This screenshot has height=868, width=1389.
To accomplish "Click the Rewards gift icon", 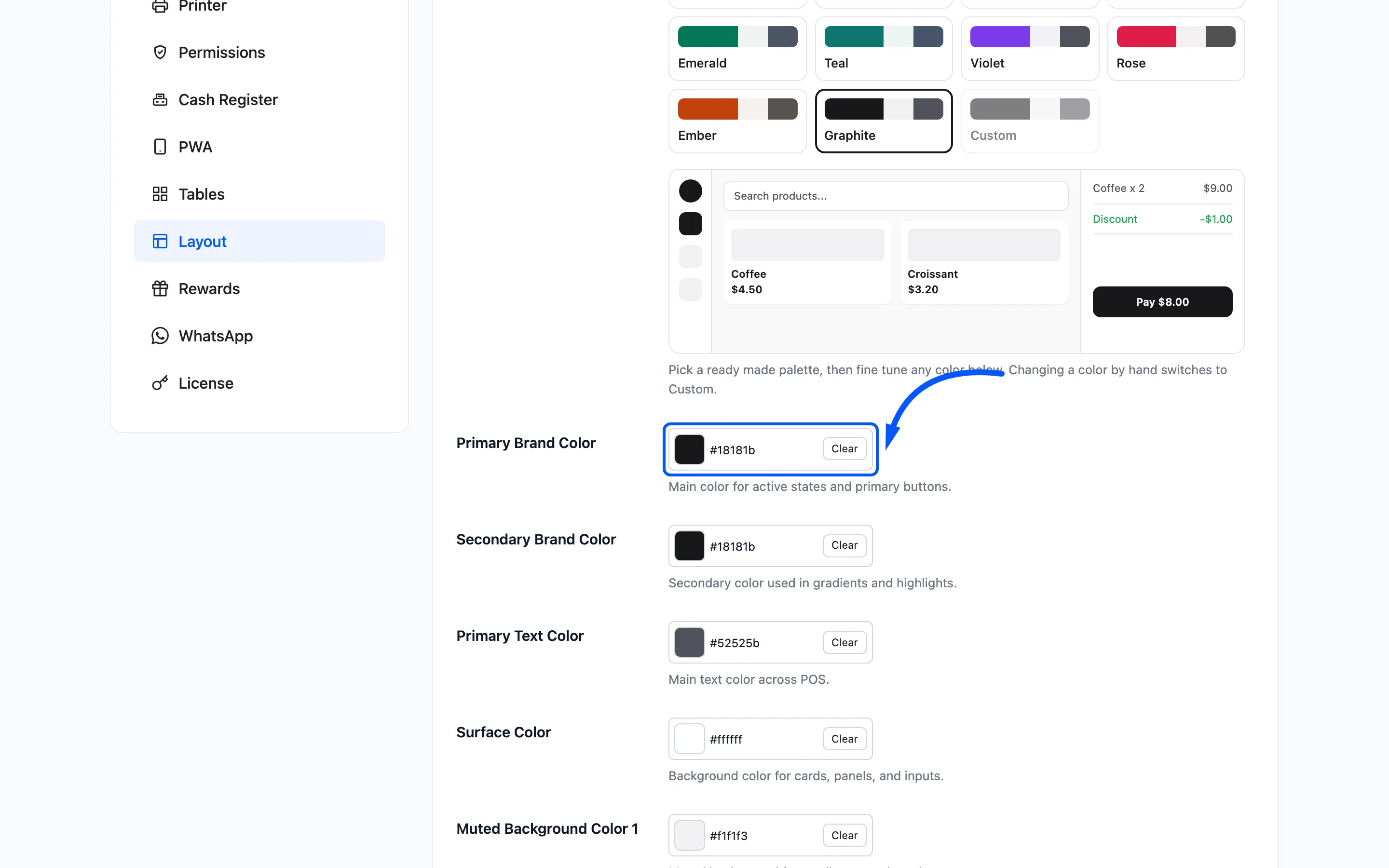I will click(x=160, y=289).
